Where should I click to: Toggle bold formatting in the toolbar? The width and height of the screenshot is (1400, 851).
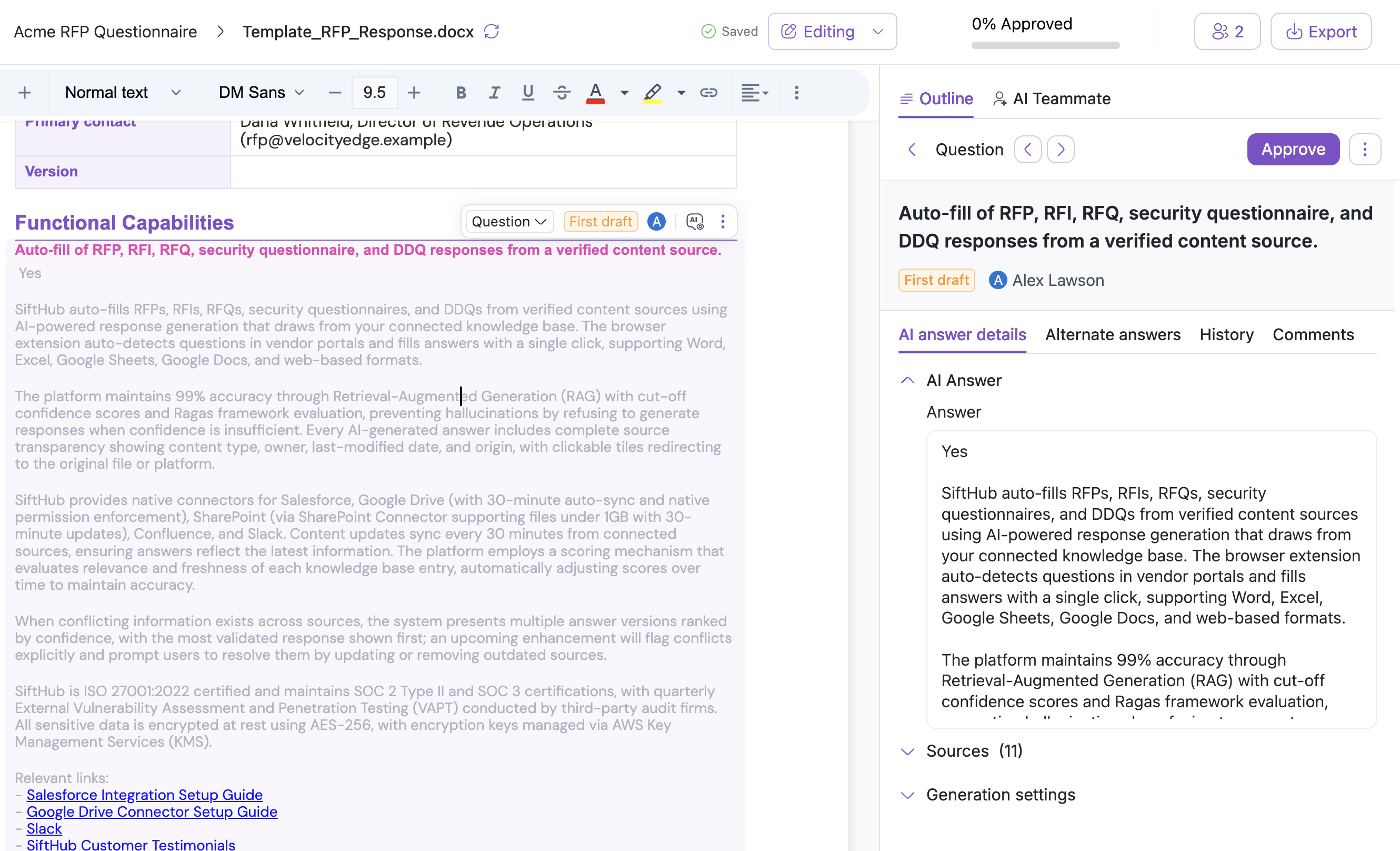461,93
